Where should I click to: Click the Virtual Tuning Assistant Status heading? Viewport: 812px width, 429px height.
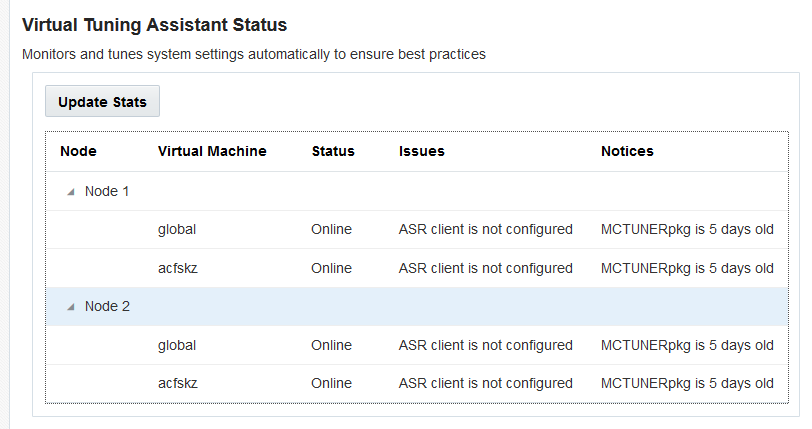154,23
